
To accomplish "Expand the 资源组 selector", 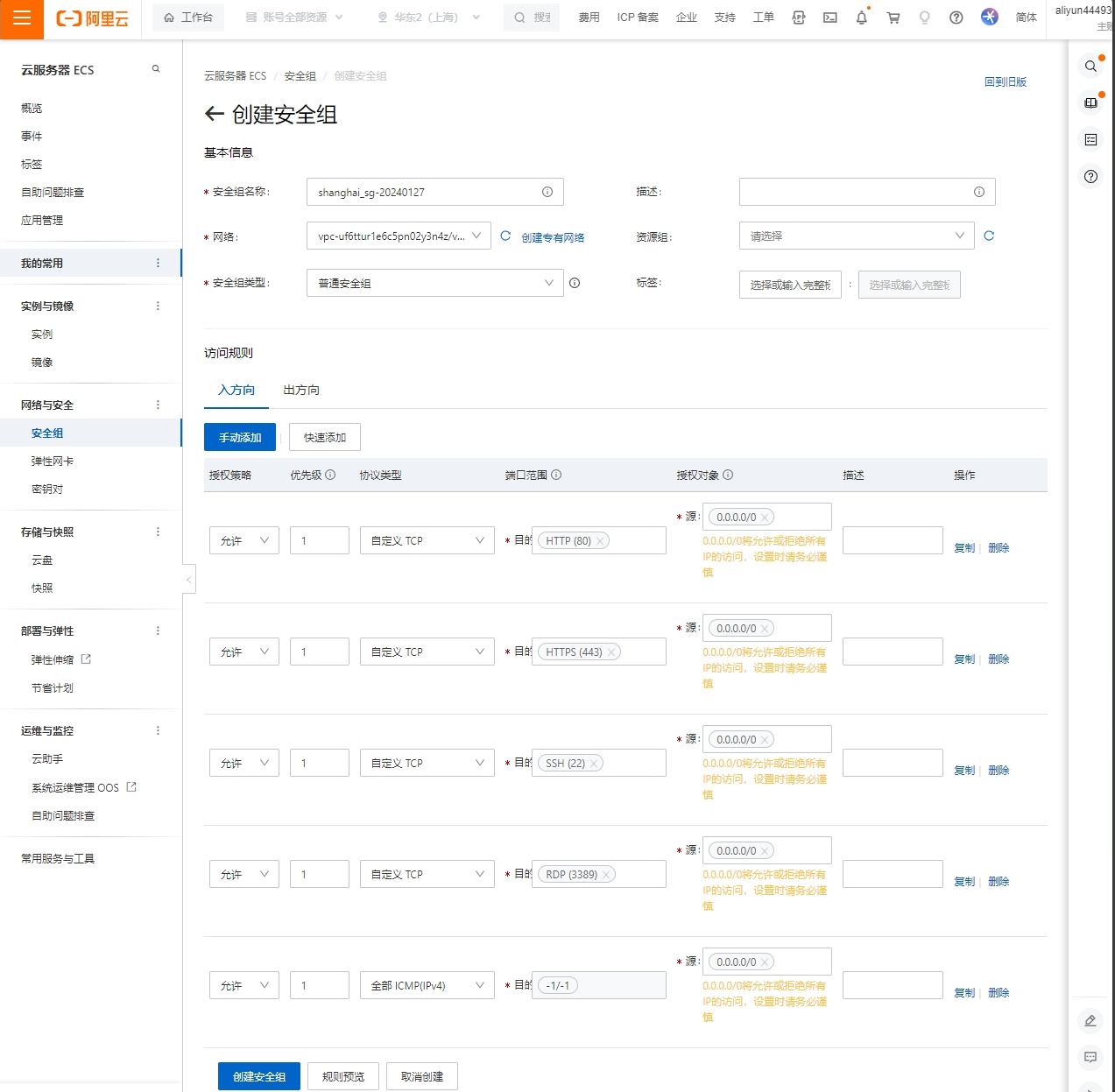I will (x=856, y=236).
